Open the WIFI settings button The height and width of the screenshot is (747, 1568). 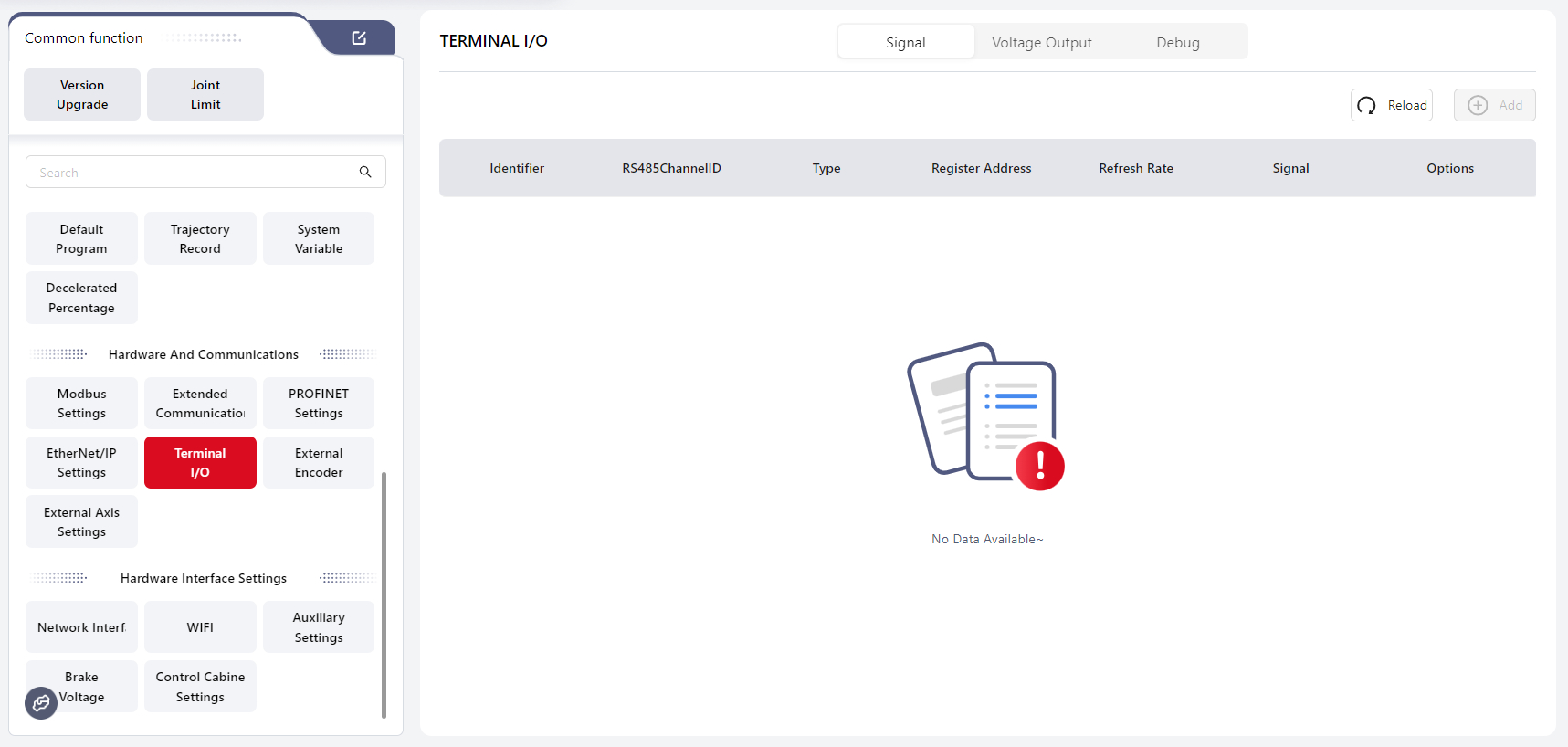[x=200, y=627]
